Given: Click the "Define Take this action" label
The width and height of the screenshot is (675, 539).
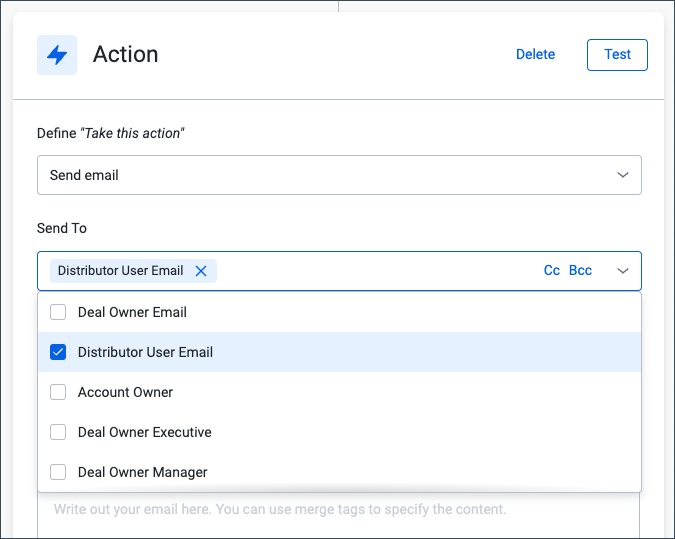Looking at the screenshot, I should [x=111, y=133].
